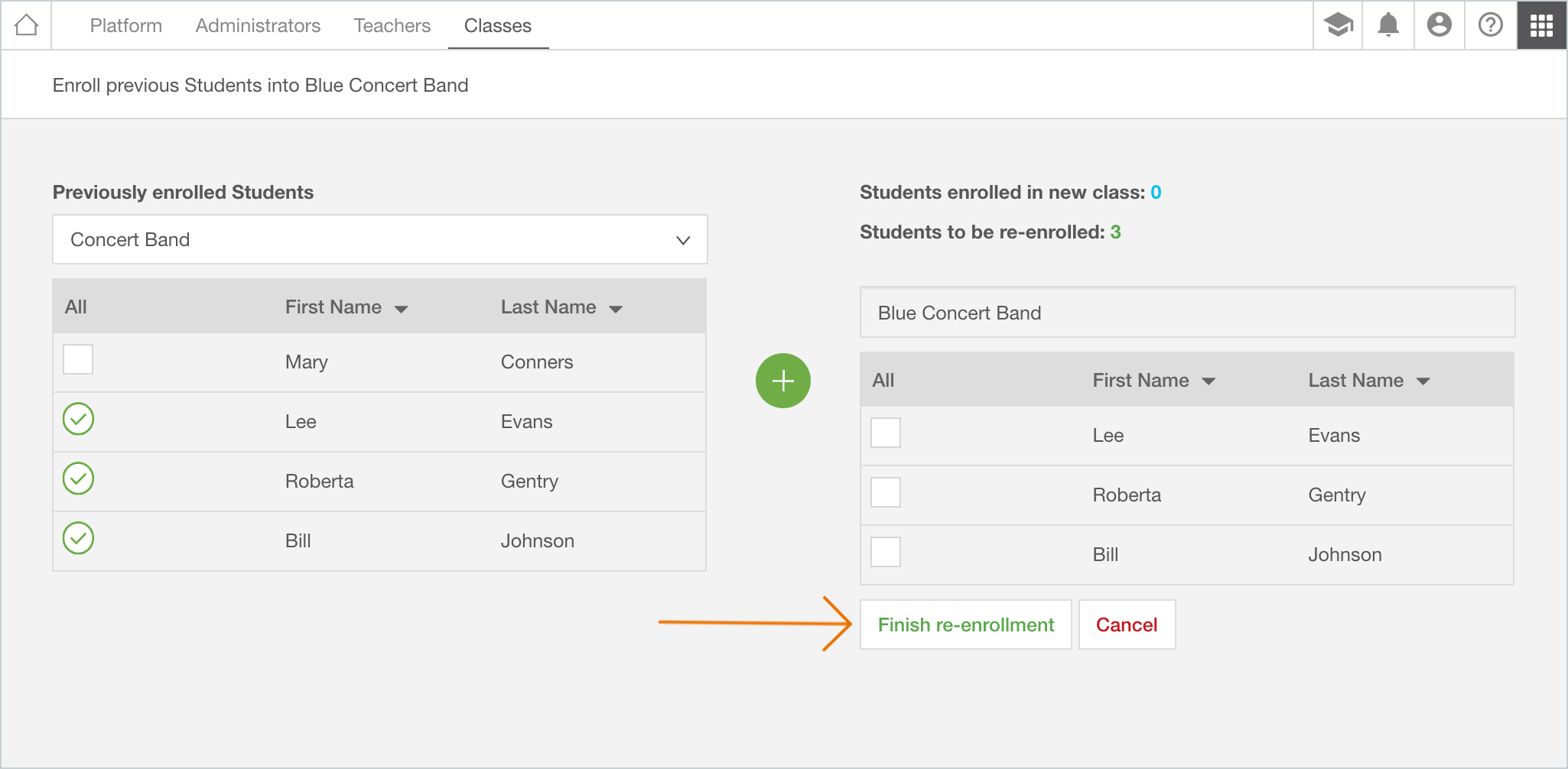
Task: Go to the Home icon
Action: (26, 25)
